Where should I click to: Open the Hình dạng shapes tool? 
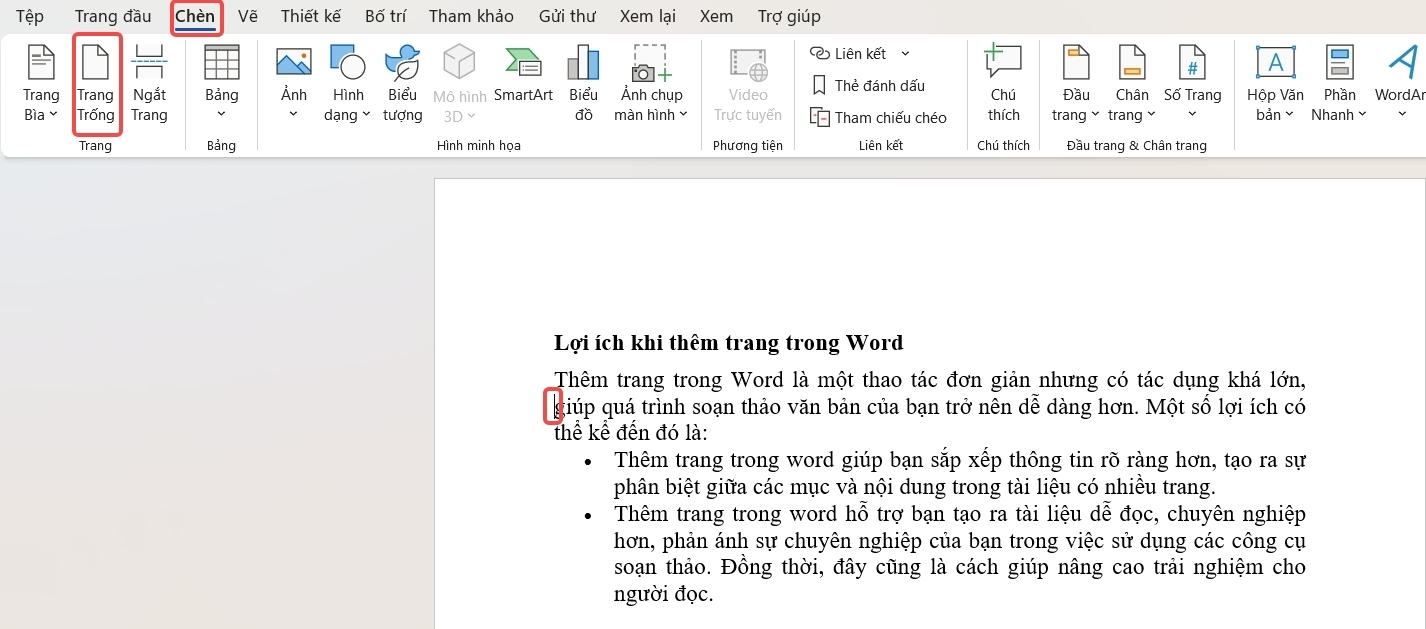347,84
